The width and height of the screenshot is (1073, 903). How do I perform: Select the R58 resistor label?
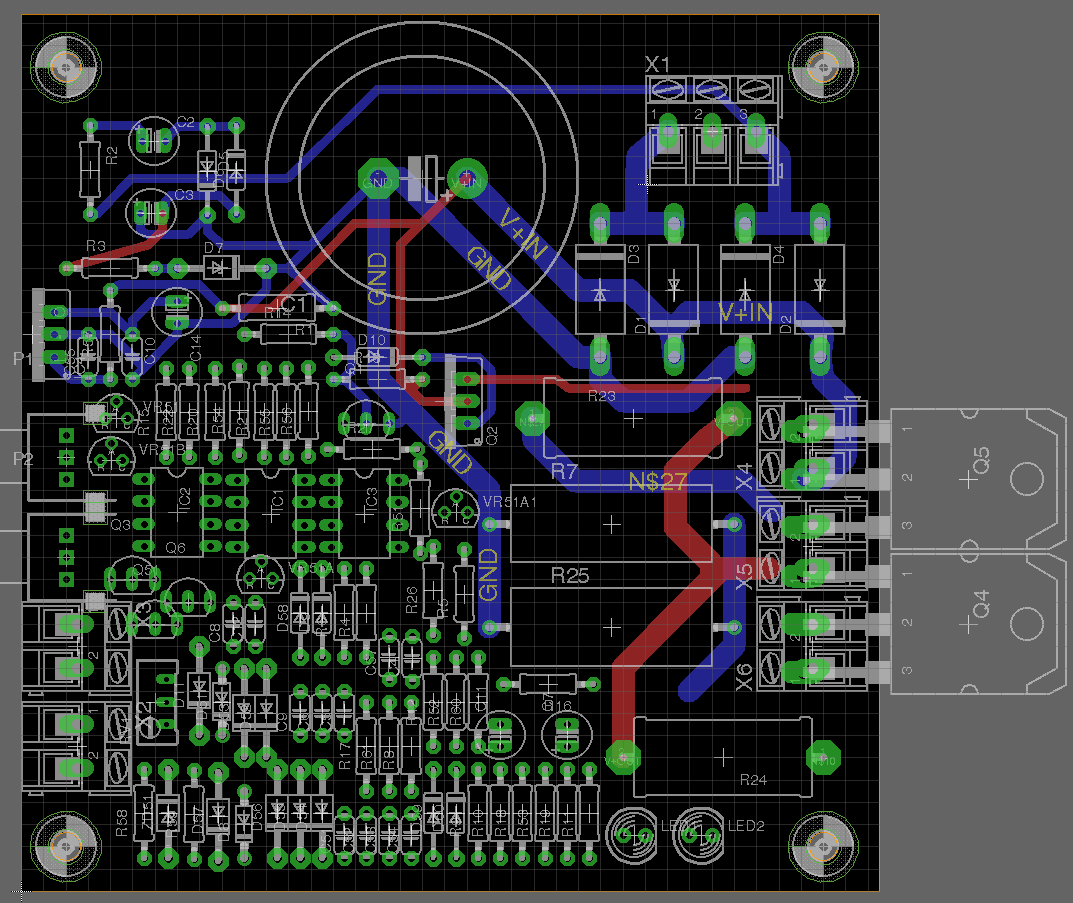(x=122, y=822)
